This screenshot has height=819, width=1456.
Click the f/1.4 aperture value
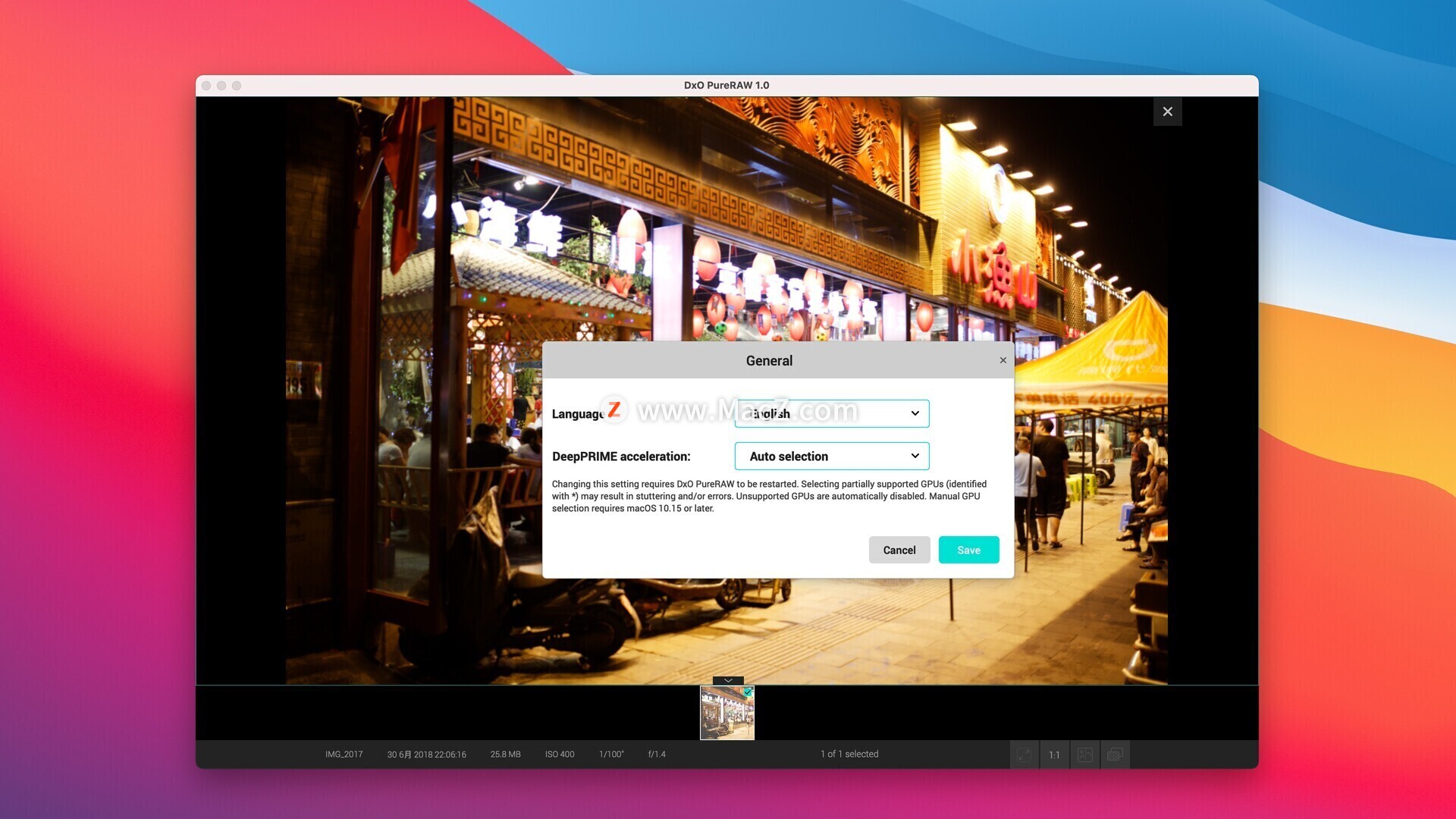pyautogui.click(x=657, y=755)
